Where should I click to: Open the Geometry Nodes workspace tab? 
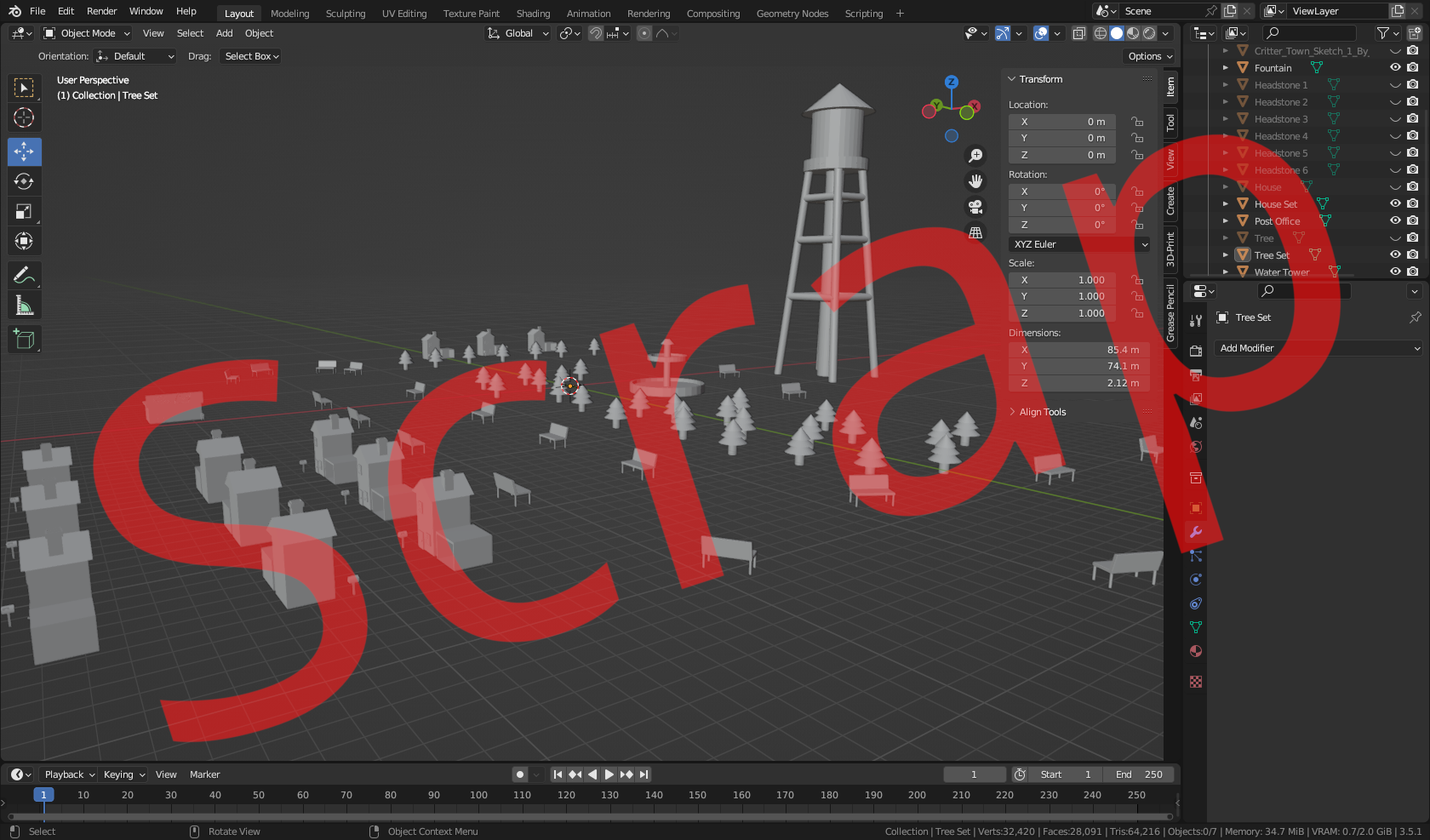point(792,14)
